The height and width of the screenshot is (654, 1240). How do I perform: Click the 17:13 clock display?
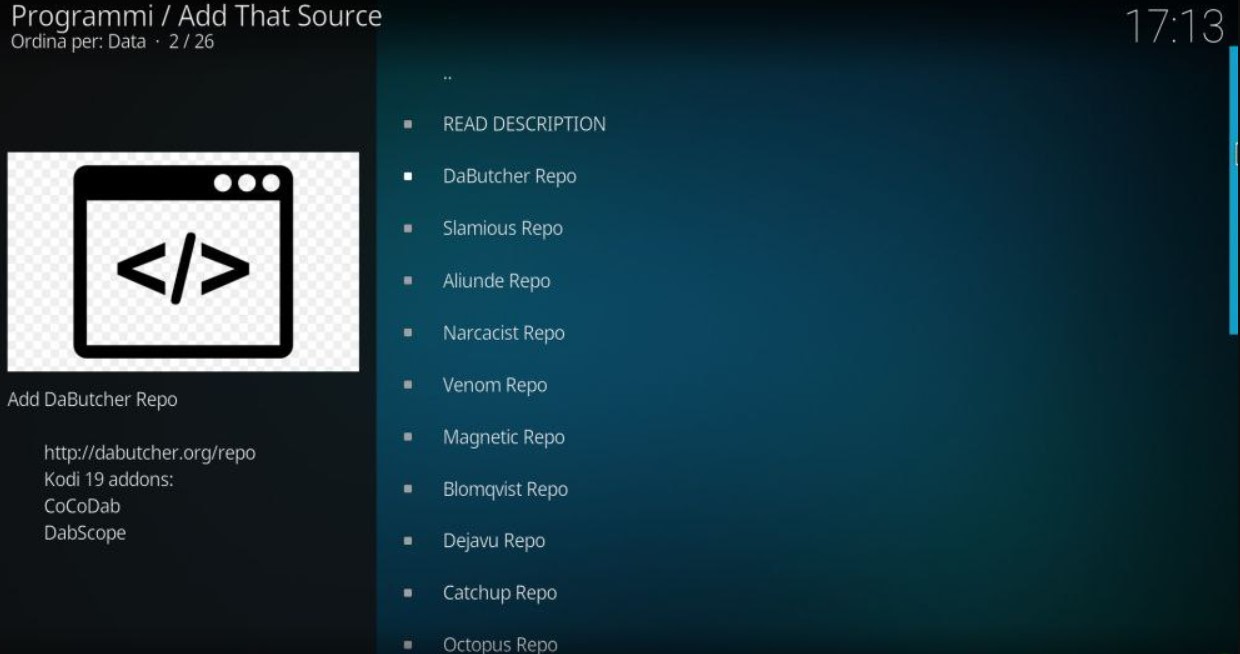[1174, 27]
